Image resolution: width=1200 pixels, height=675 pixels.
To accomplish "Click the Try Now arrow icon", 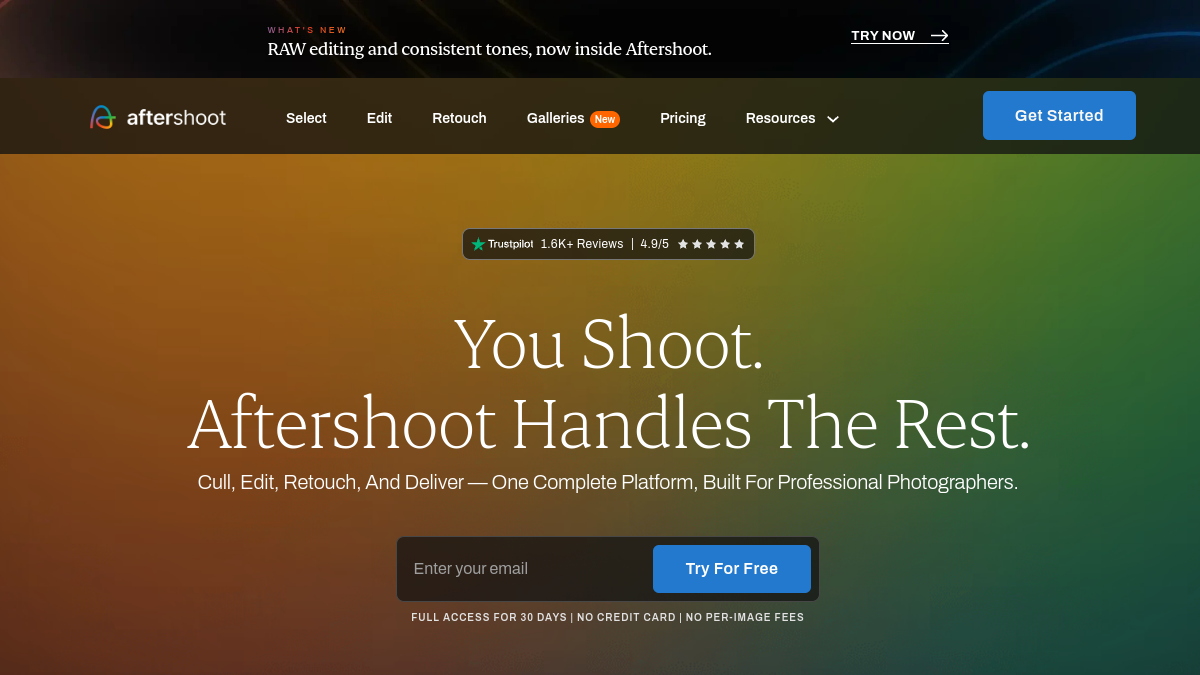I will (x=939, y=36).
